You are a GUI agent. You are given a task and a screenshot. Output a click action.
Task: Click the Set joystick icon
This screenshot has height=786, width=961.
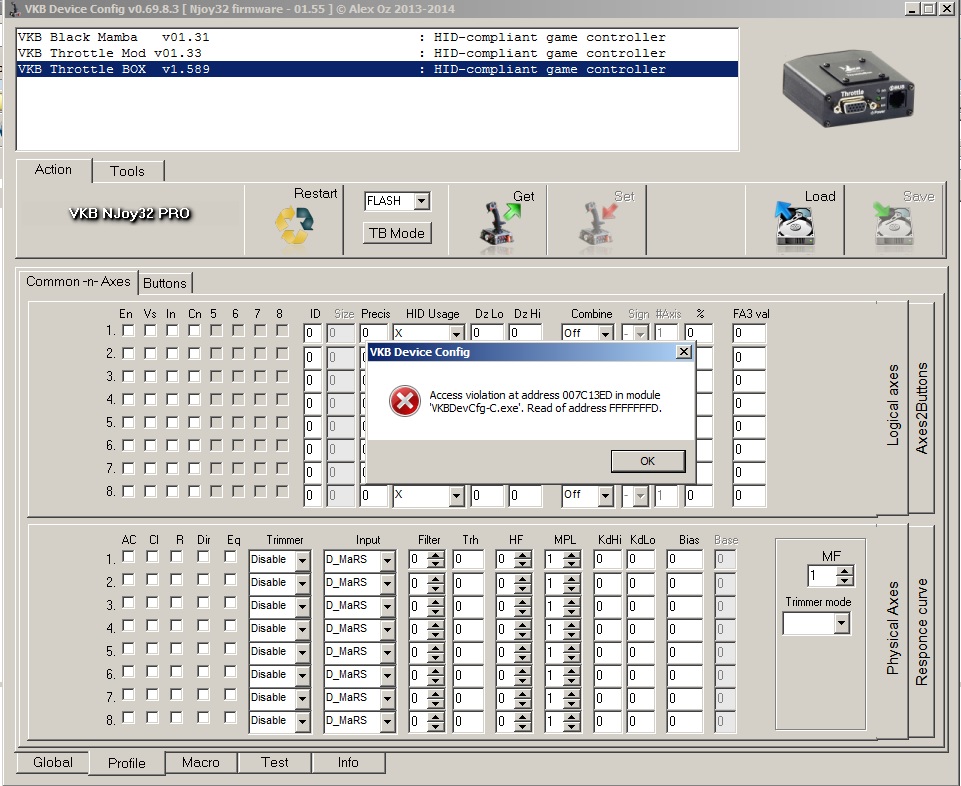pos(596,224)
